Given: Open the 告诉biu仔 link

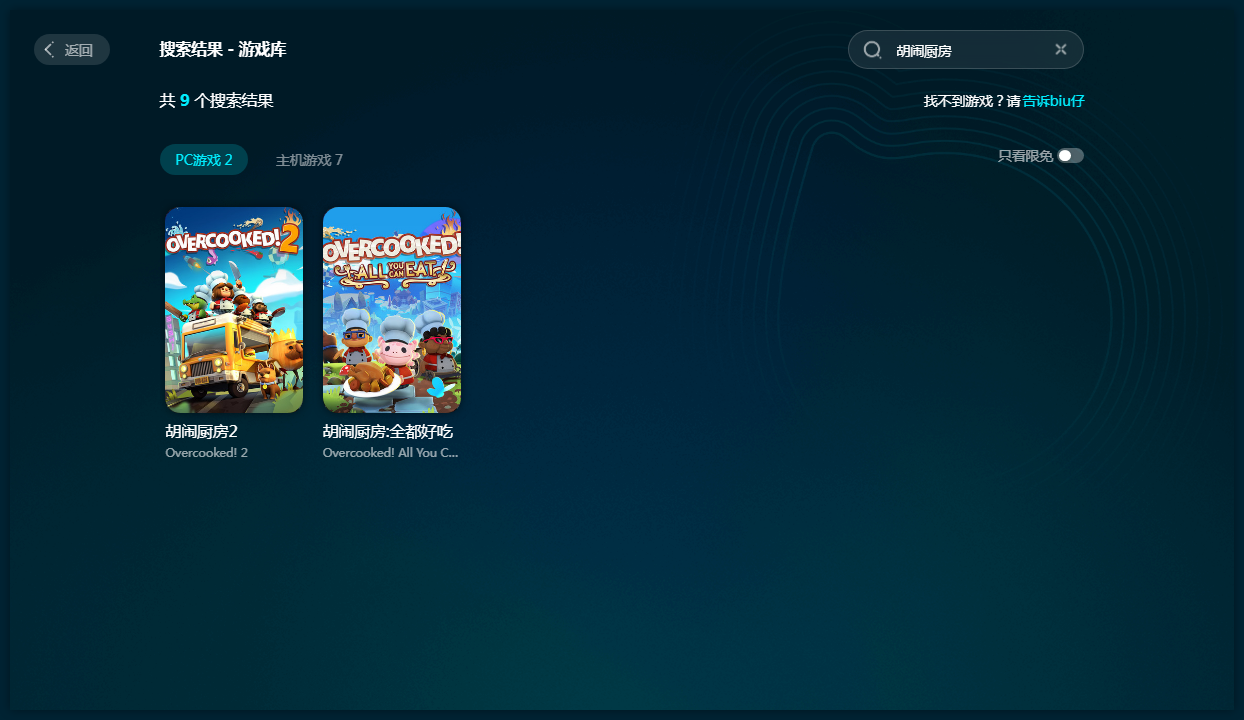Looking at the screenshot, I should click(1053, 101).
